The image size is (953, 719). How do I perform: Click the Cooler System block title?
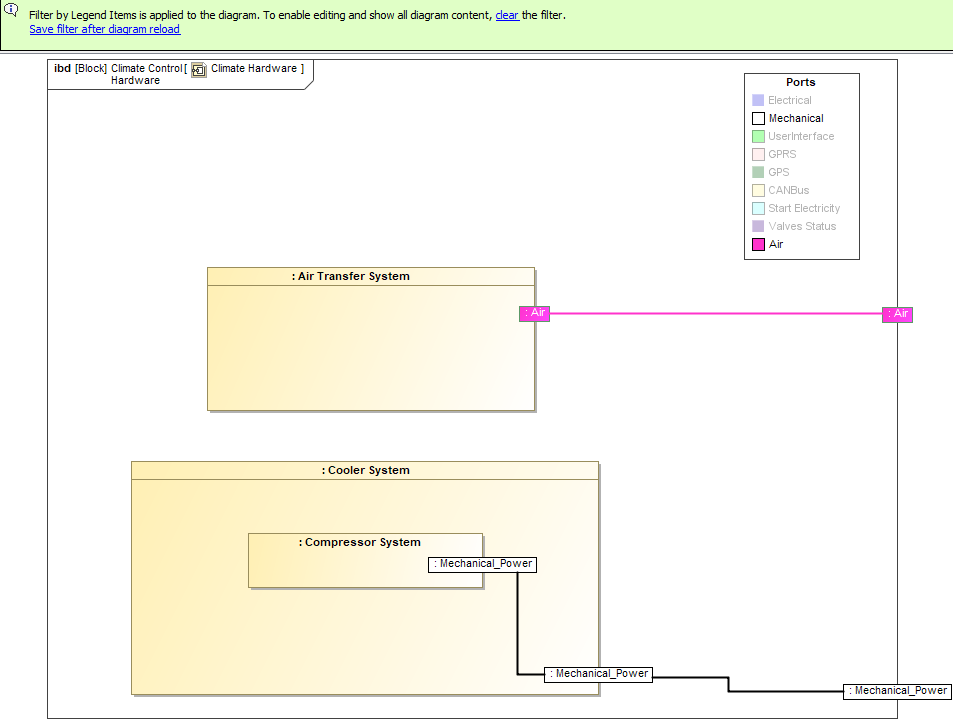click(365, 470)
